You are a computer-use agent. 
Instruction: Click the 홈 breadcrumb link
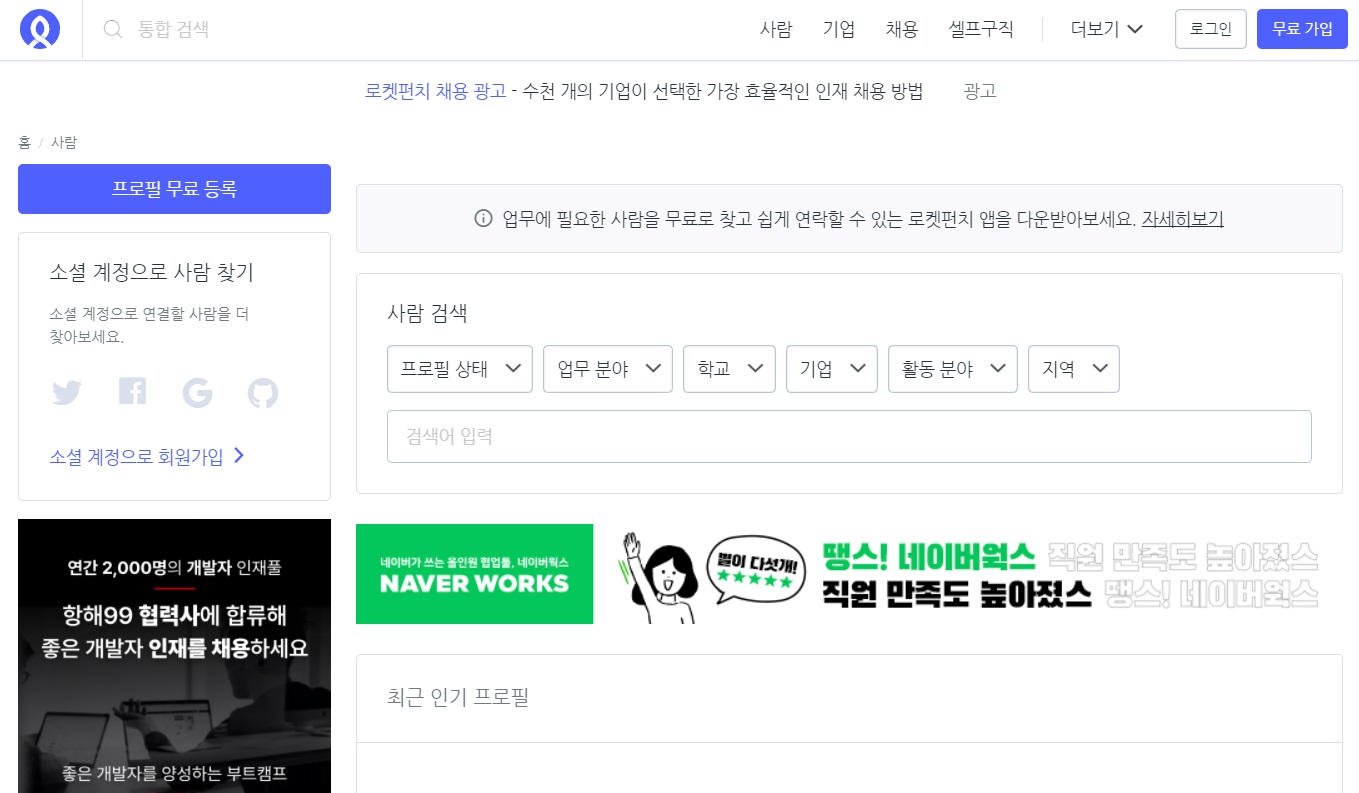(x=24, y=143)
